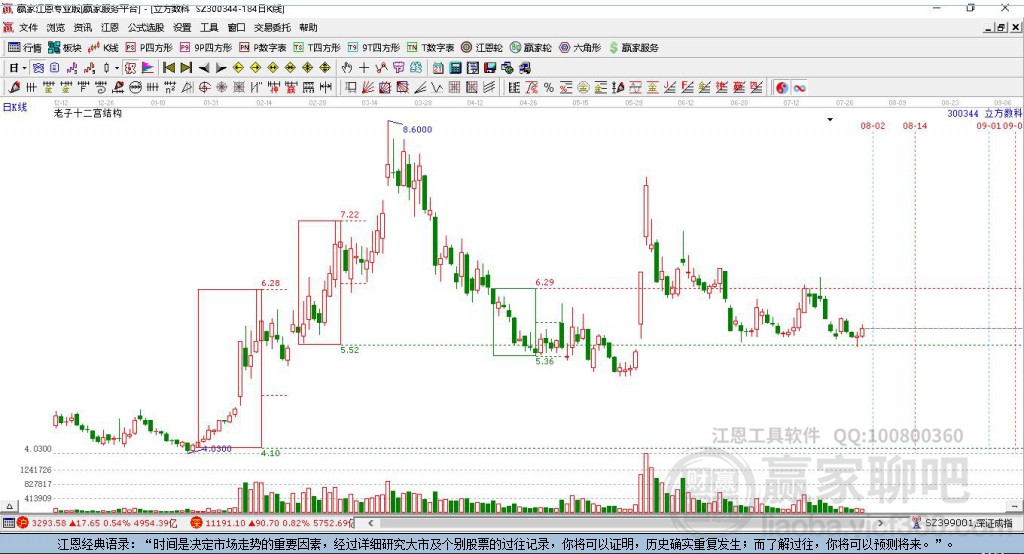
Task: Click the 日K线 label
Action: point(15,107)
